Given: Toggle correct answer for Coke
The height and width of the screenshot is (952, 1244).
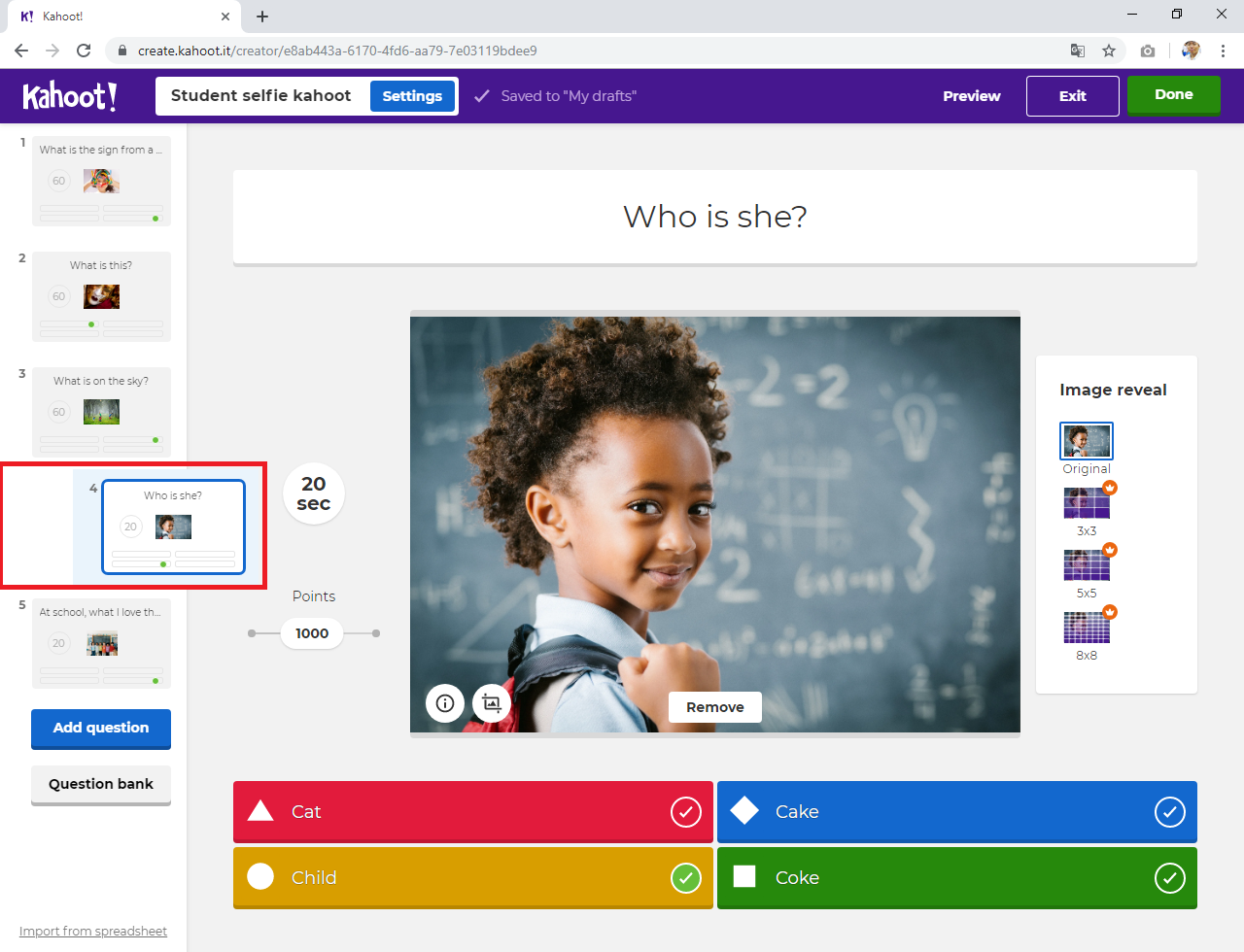Looking at the screenshot, I should (x=1169, y=878).
